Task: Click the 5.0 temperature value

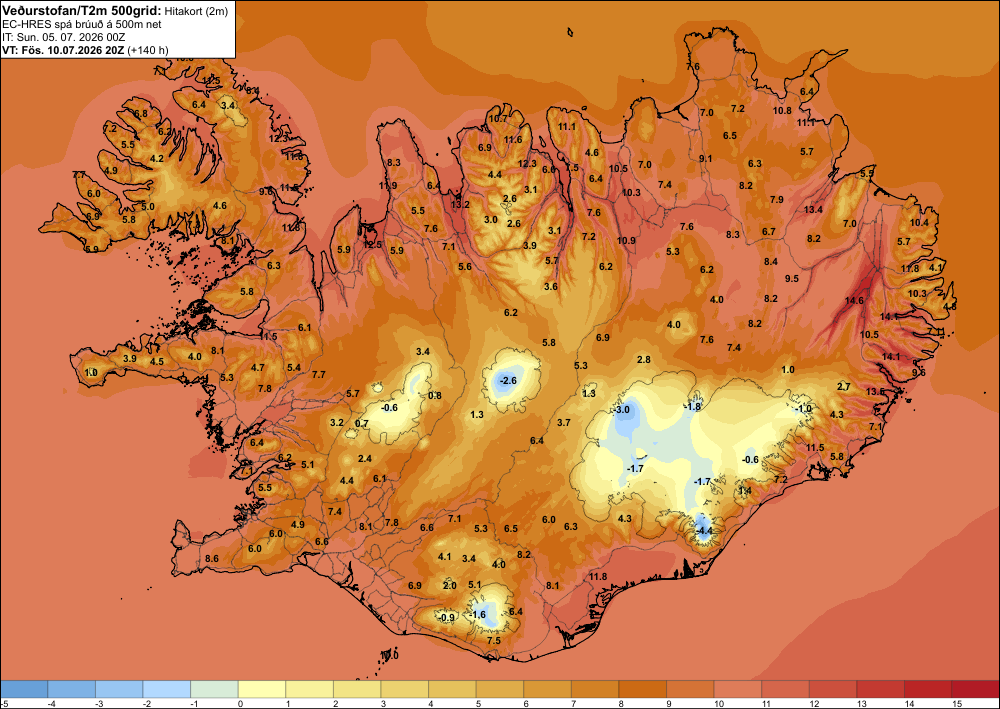Action: tap(148, 207)
